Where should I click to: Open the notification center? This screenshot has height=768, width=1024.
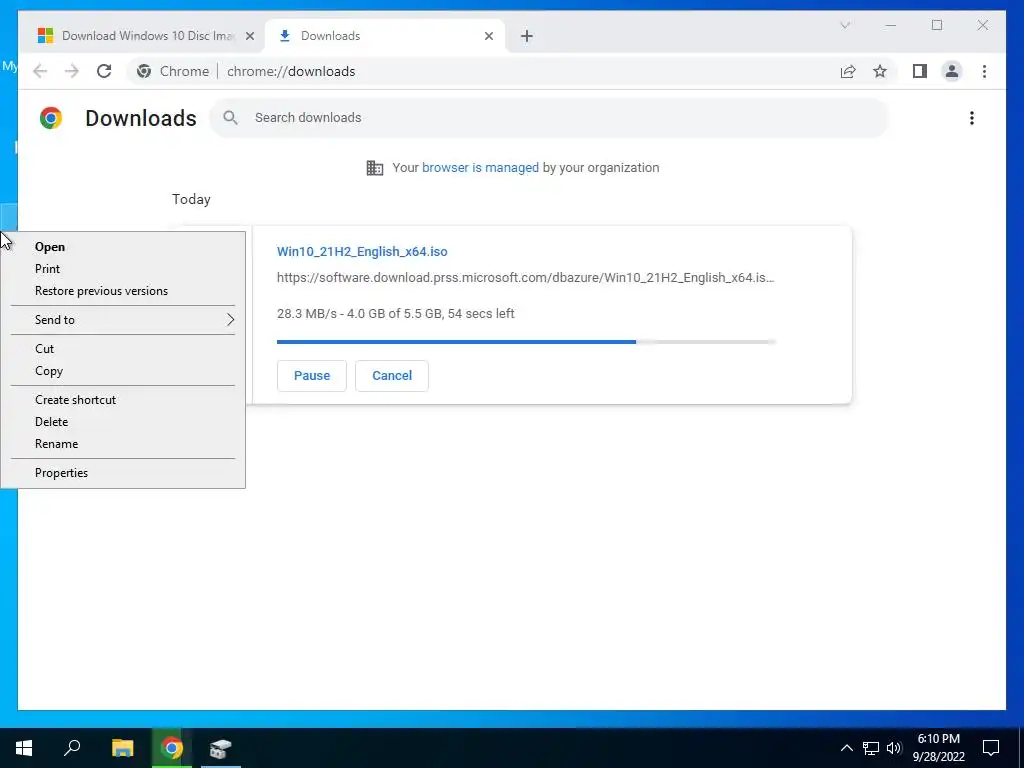click(991, 748)
